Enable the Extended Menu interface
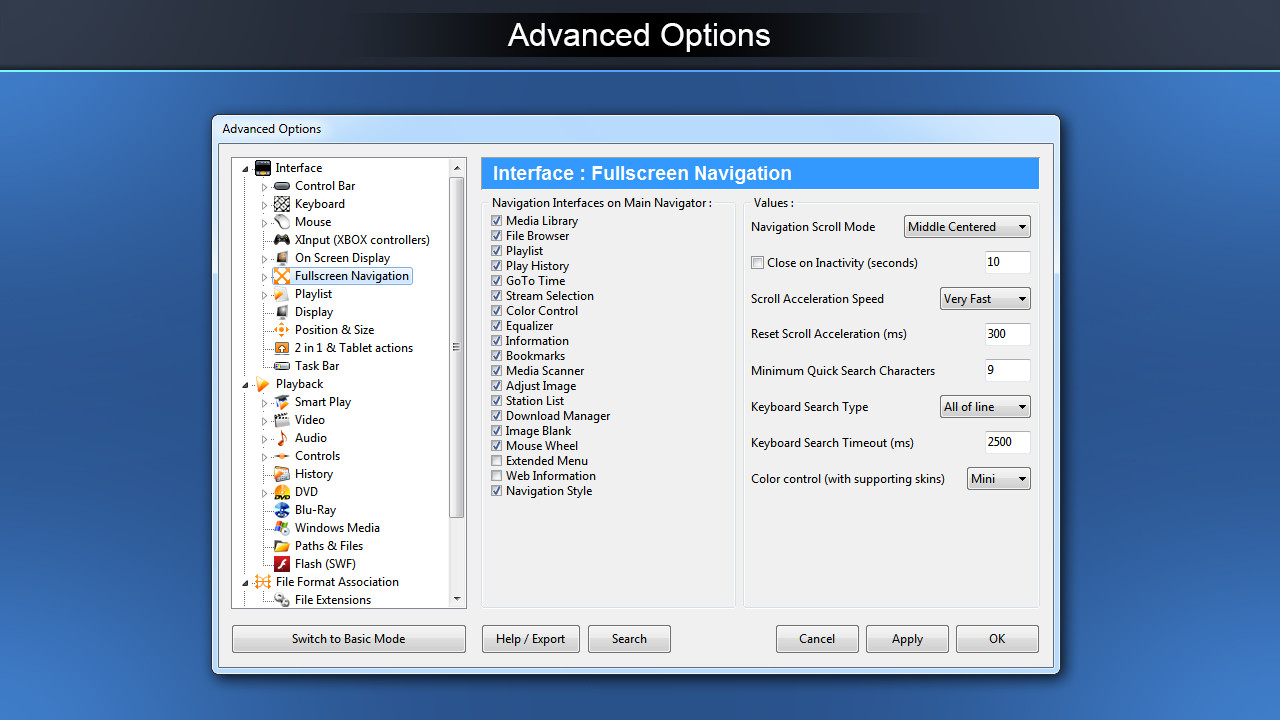This screenshot has width=1280, height=720. (x=496, y=461)
